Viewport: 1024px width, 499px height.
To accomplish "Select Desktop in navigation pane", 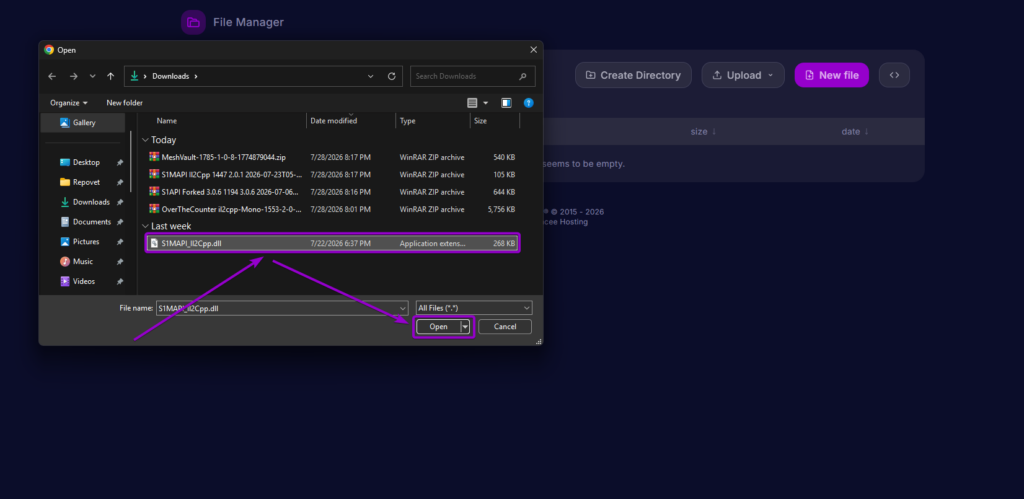I will [x=86, y=162].
